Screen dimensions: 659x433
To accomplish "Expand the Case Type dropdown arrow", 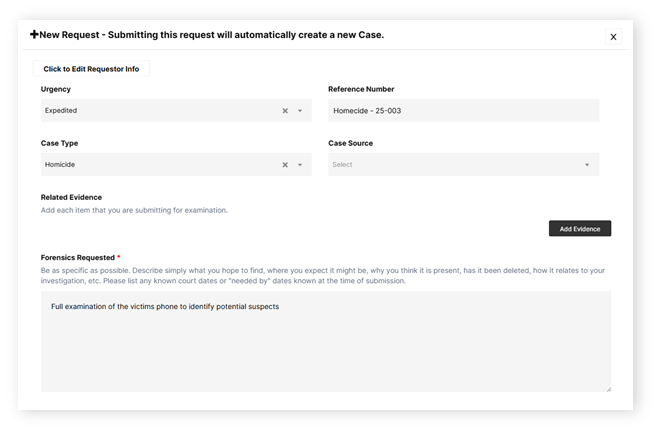I will pos(300,165).
